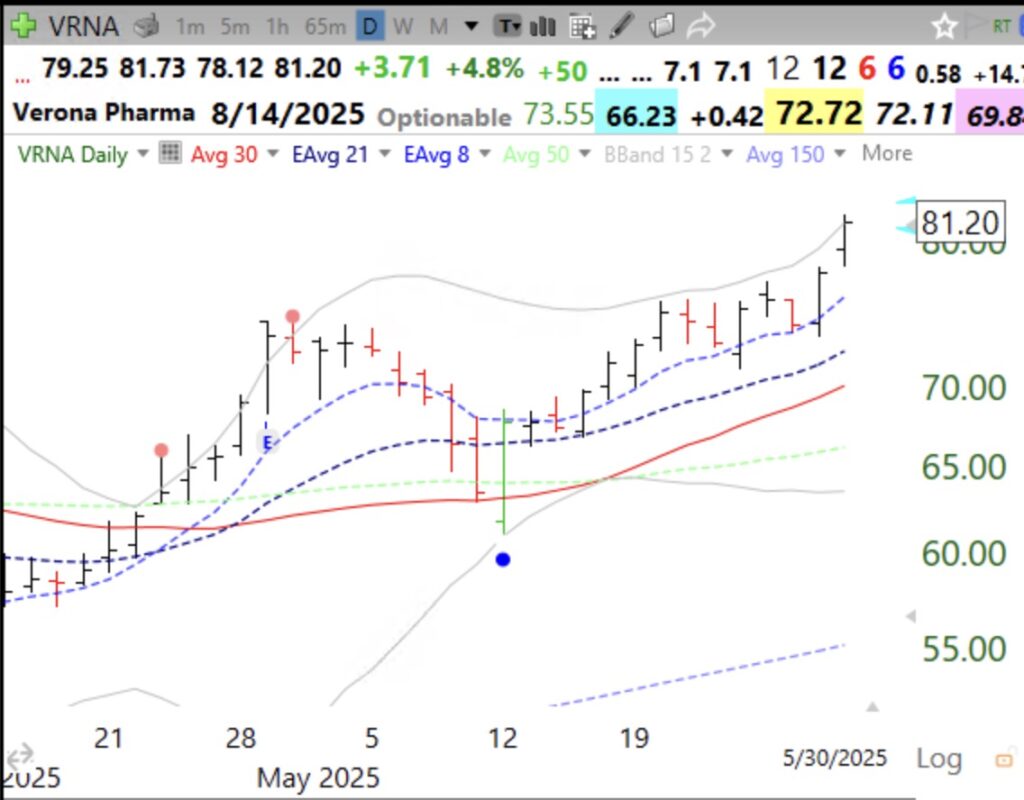Select the pencil drawing tools icon

[x=621, y=26]
